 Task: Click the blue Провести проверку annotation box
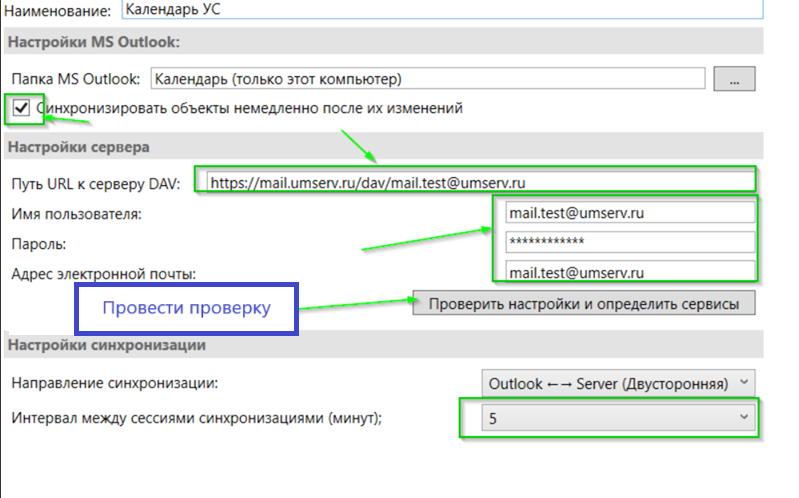coord(189,309)
